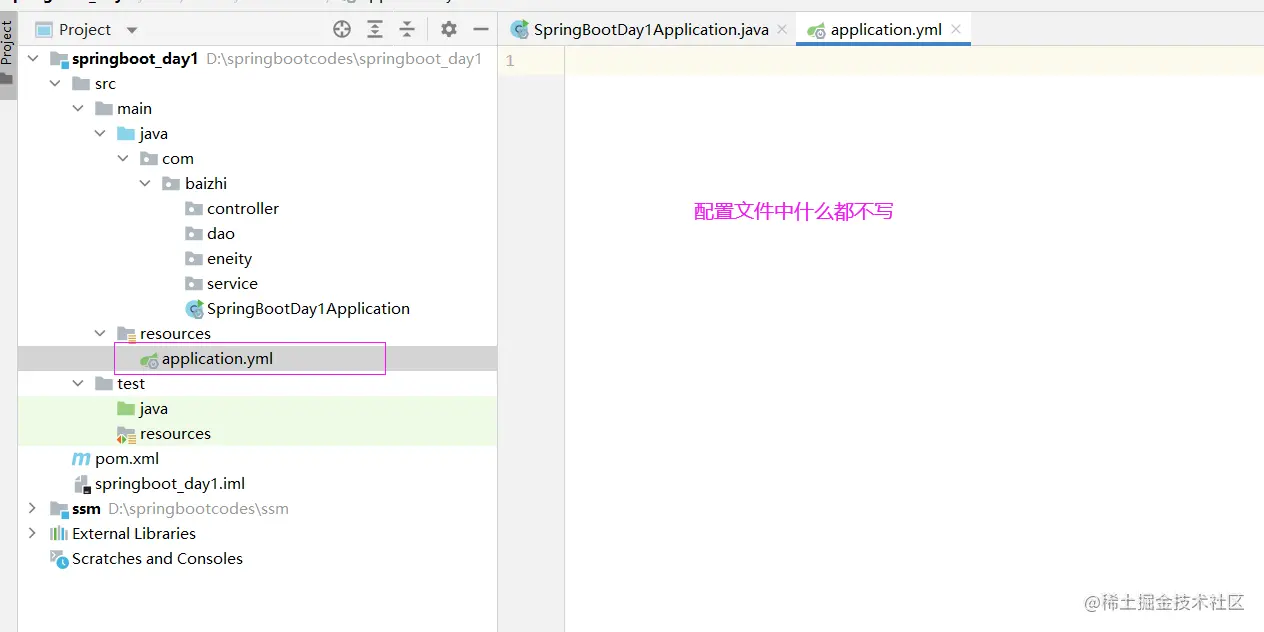
Task: Expand All items in Project panel
Action: (x=375, y=29)
